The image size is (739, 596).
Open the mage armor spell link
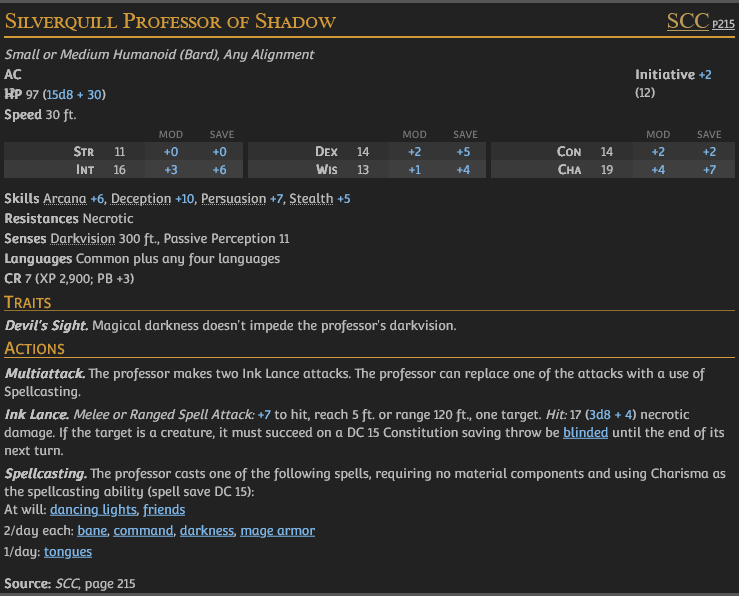(x=277, y=530)
